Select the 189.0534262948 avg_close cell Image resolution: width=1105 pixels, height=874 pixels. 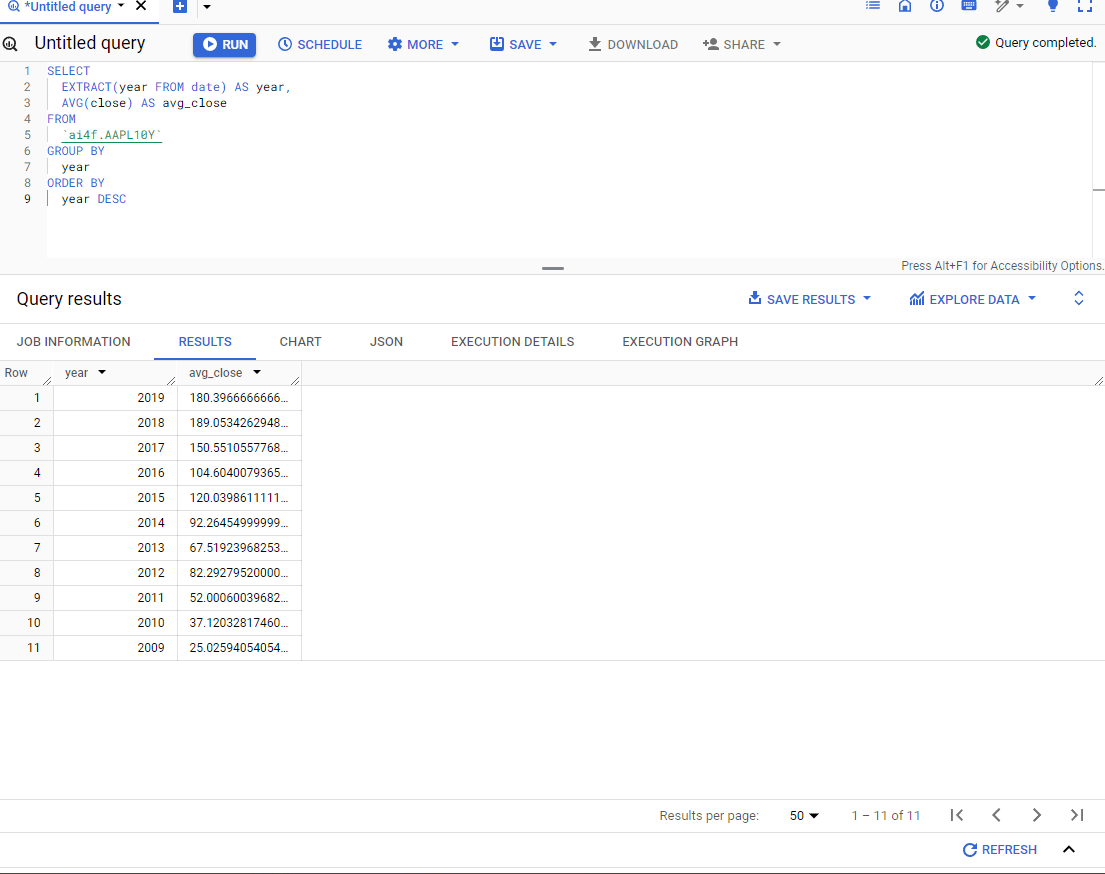[240, 423]
